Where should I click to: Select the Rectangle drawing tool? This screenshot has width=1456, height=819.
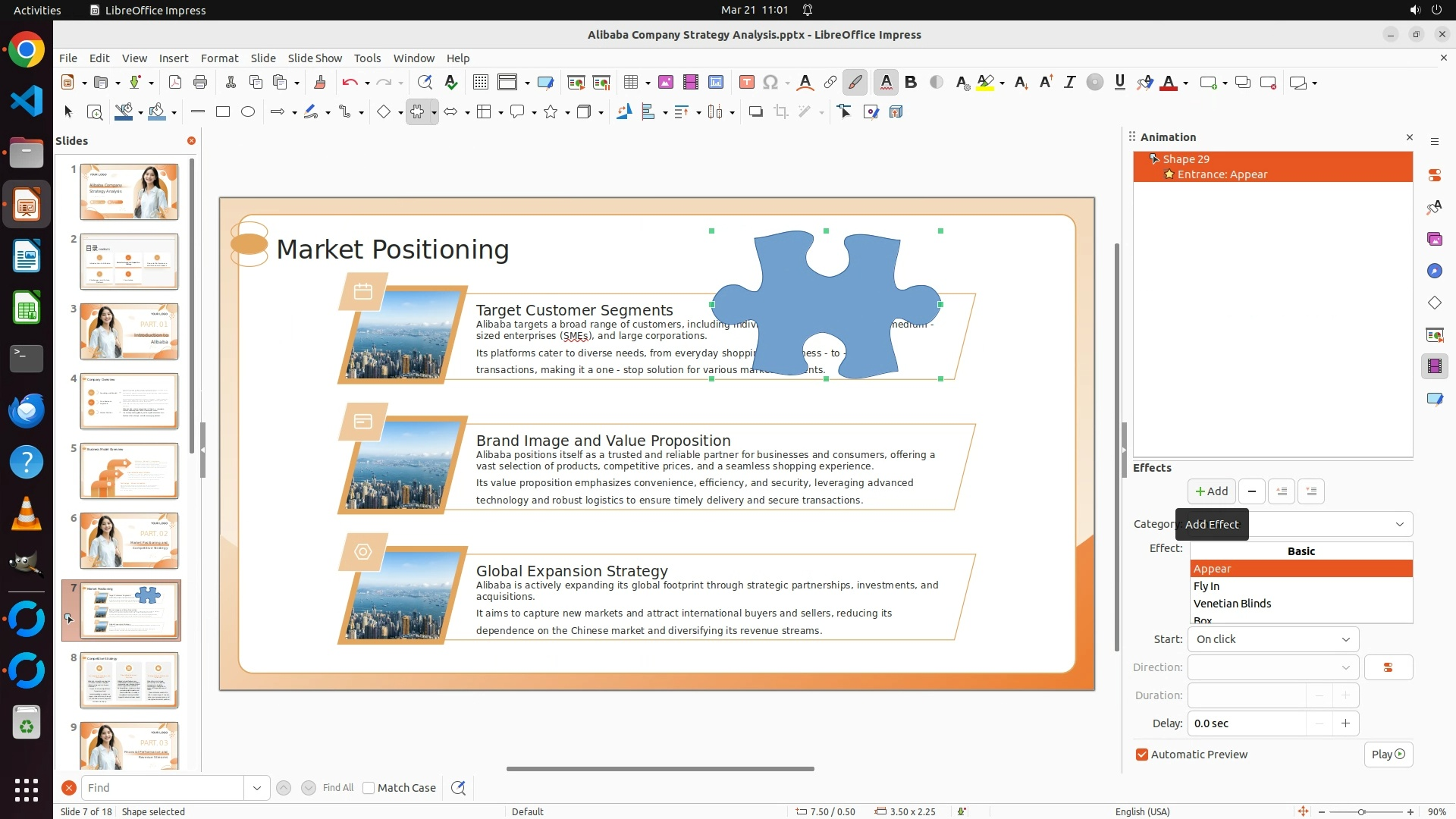click(x=222, y=112)
